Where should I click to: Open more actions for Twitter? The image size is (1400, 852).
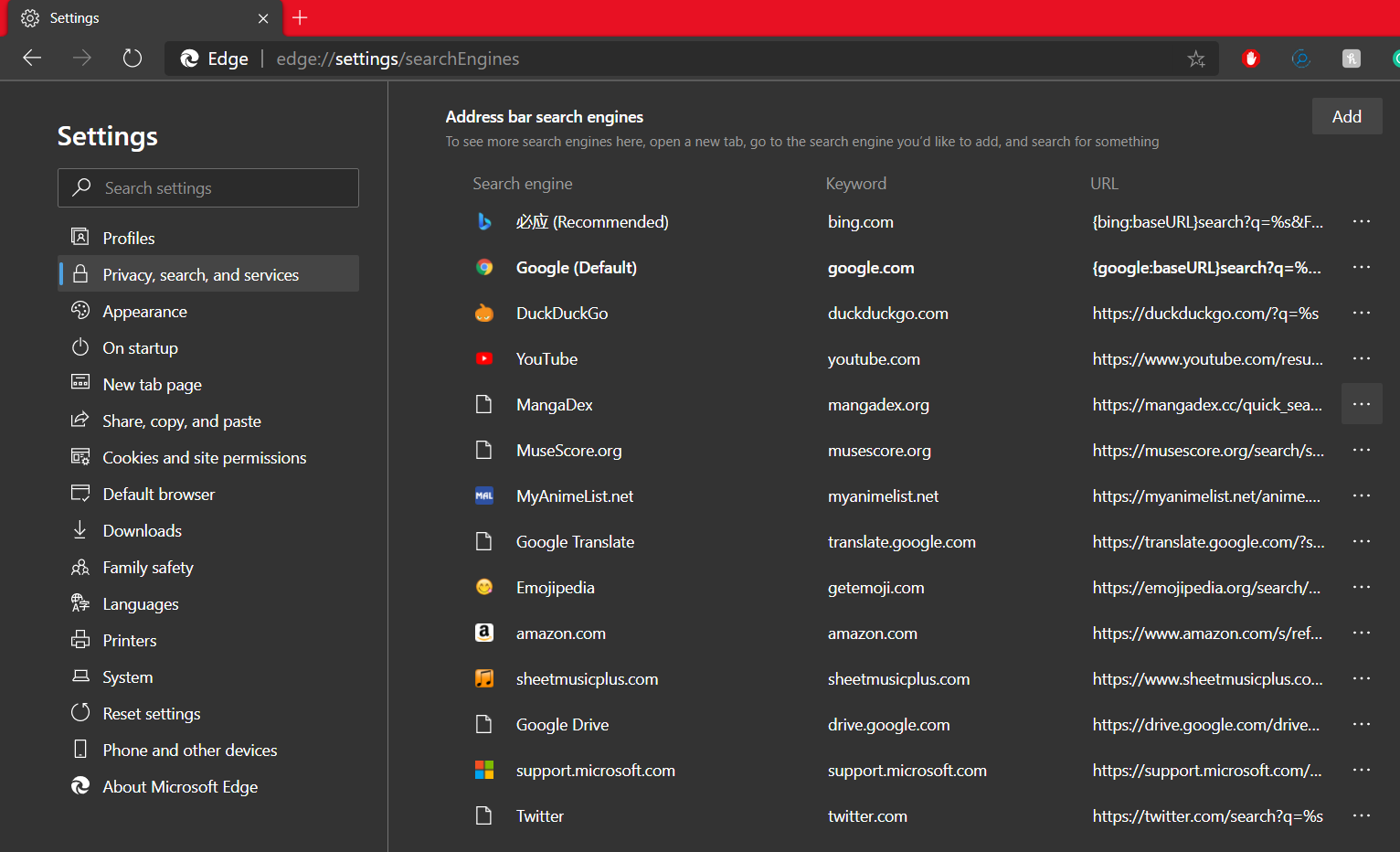pos(1362,815)
